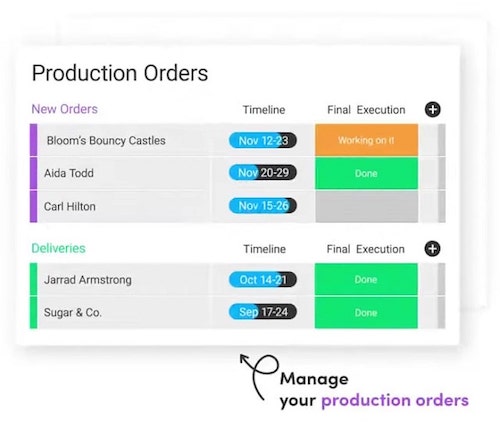
Task: Open Bloom's Bouncy Castles Working on it status
Action: coord(366,140)
